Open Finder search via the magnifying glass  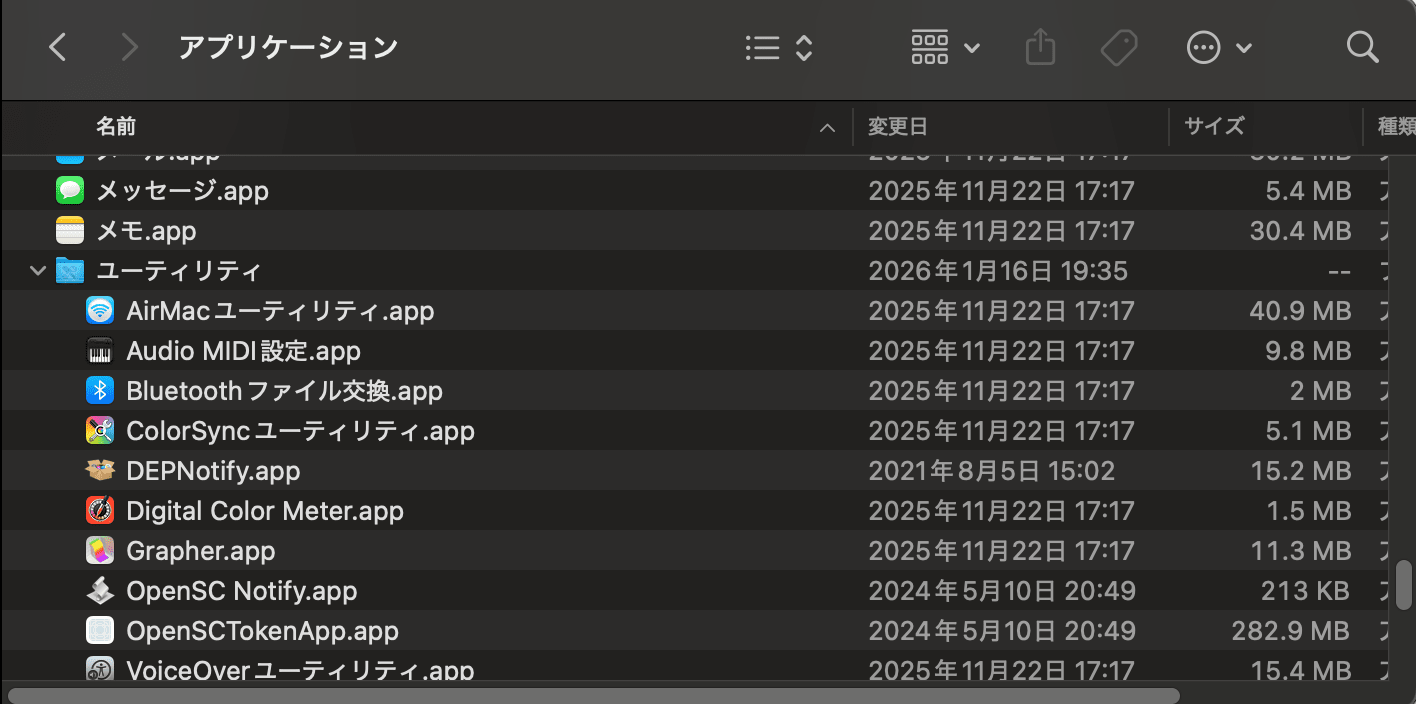[x=1362, y=47]
